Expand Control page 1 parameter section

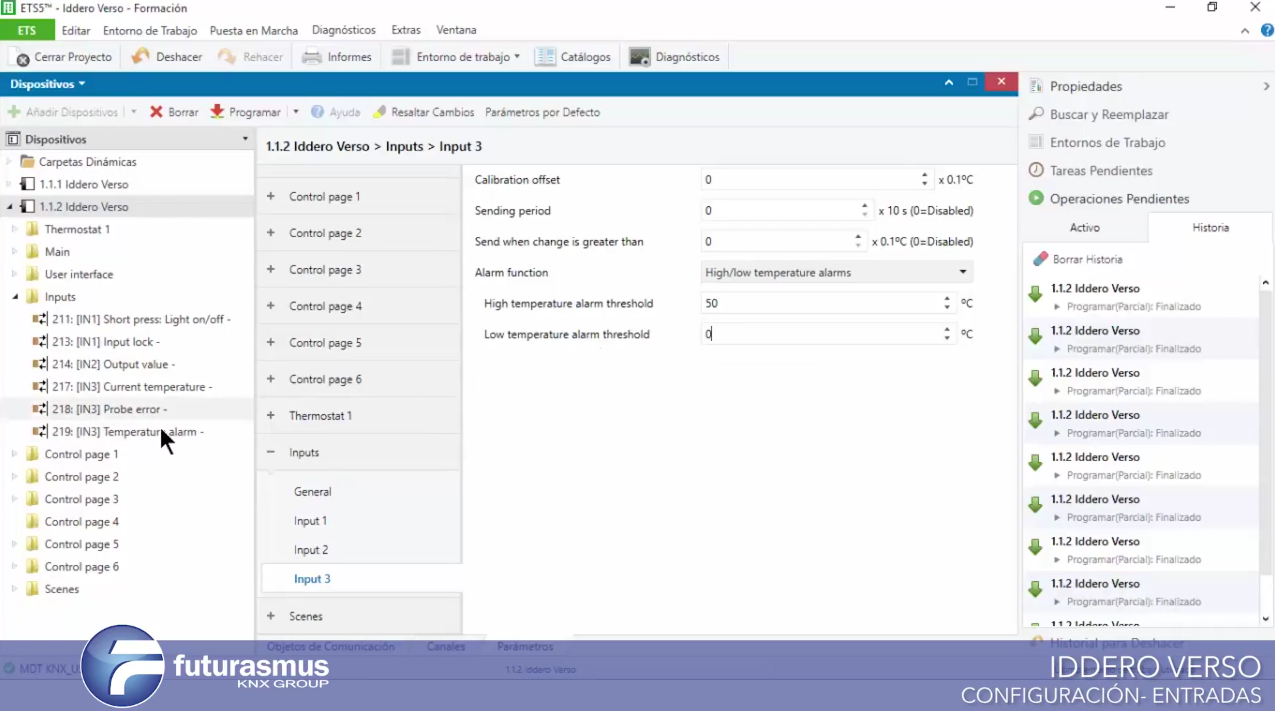coord(271,197)
